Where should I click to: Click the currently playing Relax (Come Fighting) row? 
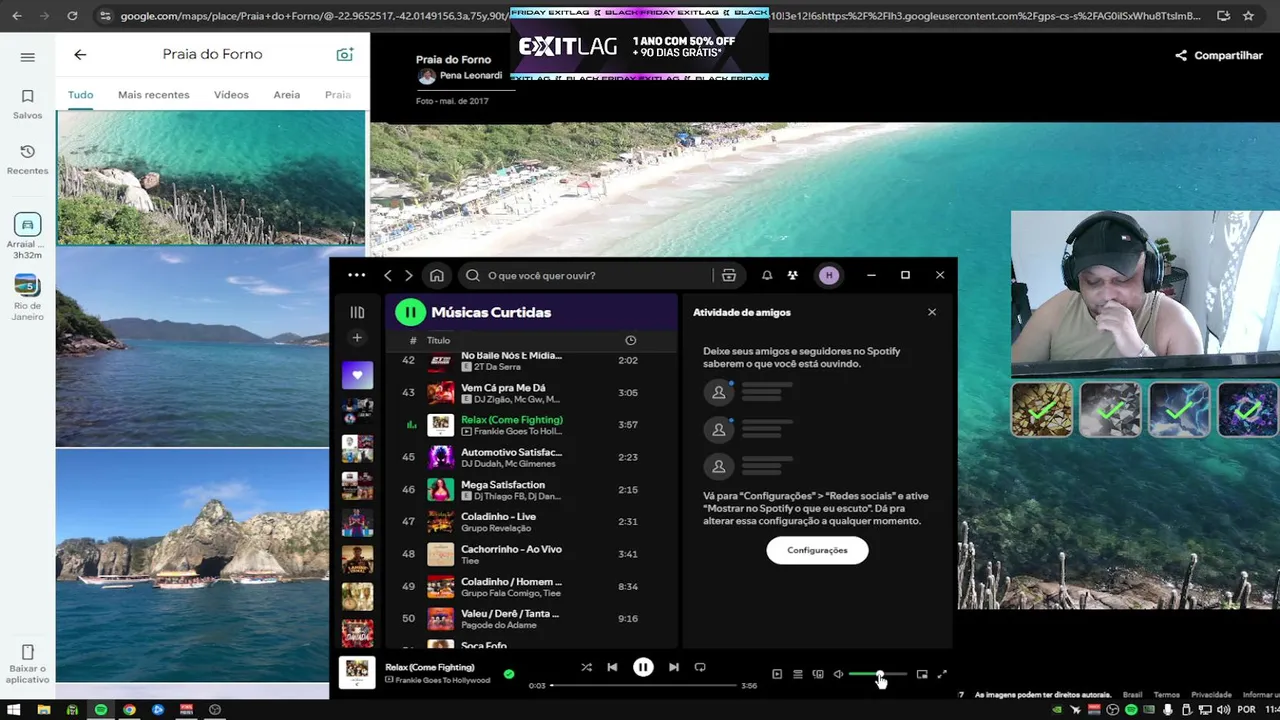pyautogui.click(x=532, y=425)
